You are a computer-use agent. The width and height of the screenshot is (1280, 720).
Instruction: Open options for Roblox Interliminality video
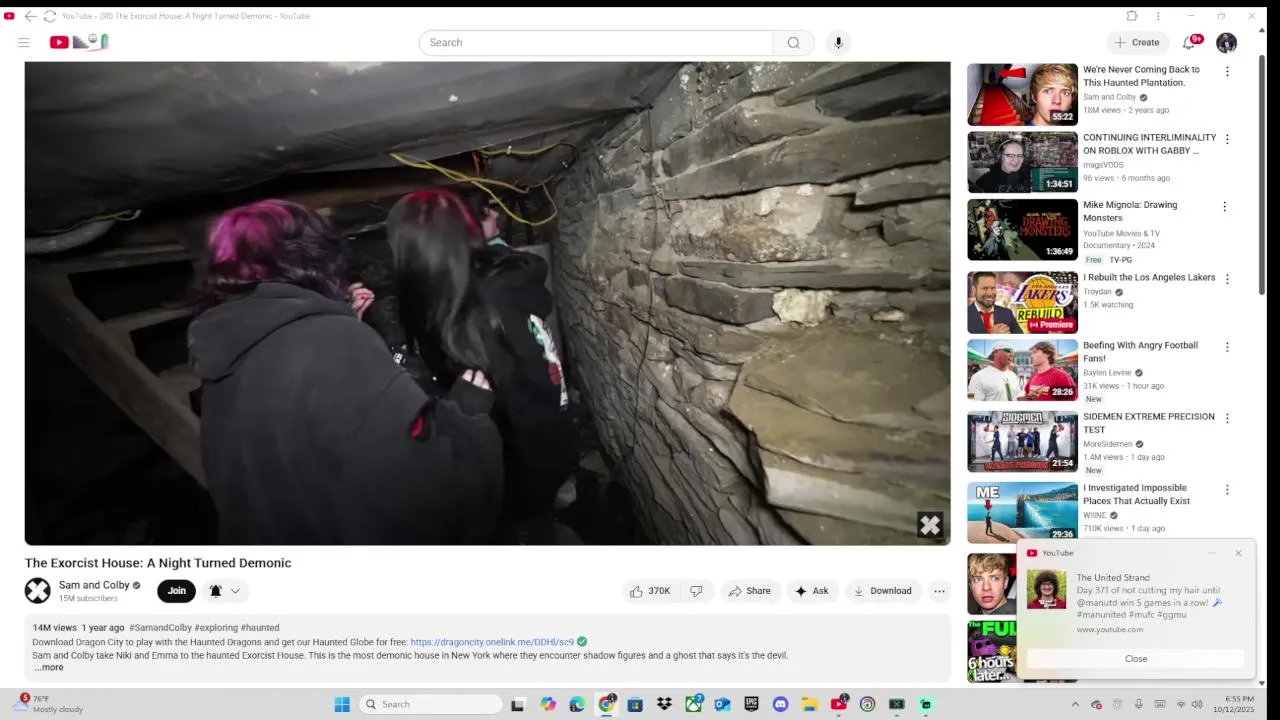tap(1227, 139)
